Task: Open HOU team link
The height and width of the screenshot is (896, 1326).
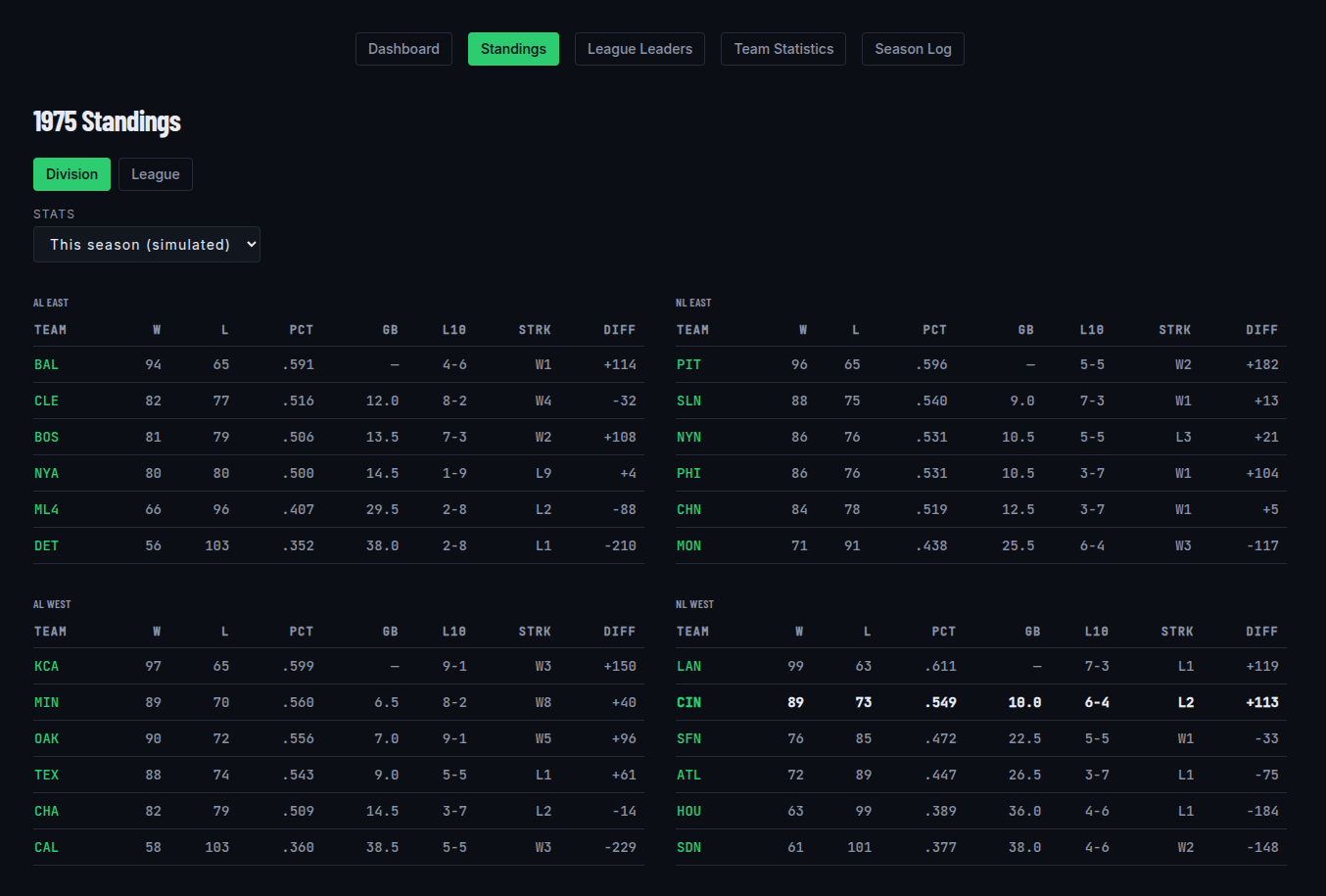Action: pyautogui.click(x=688, y=811)
